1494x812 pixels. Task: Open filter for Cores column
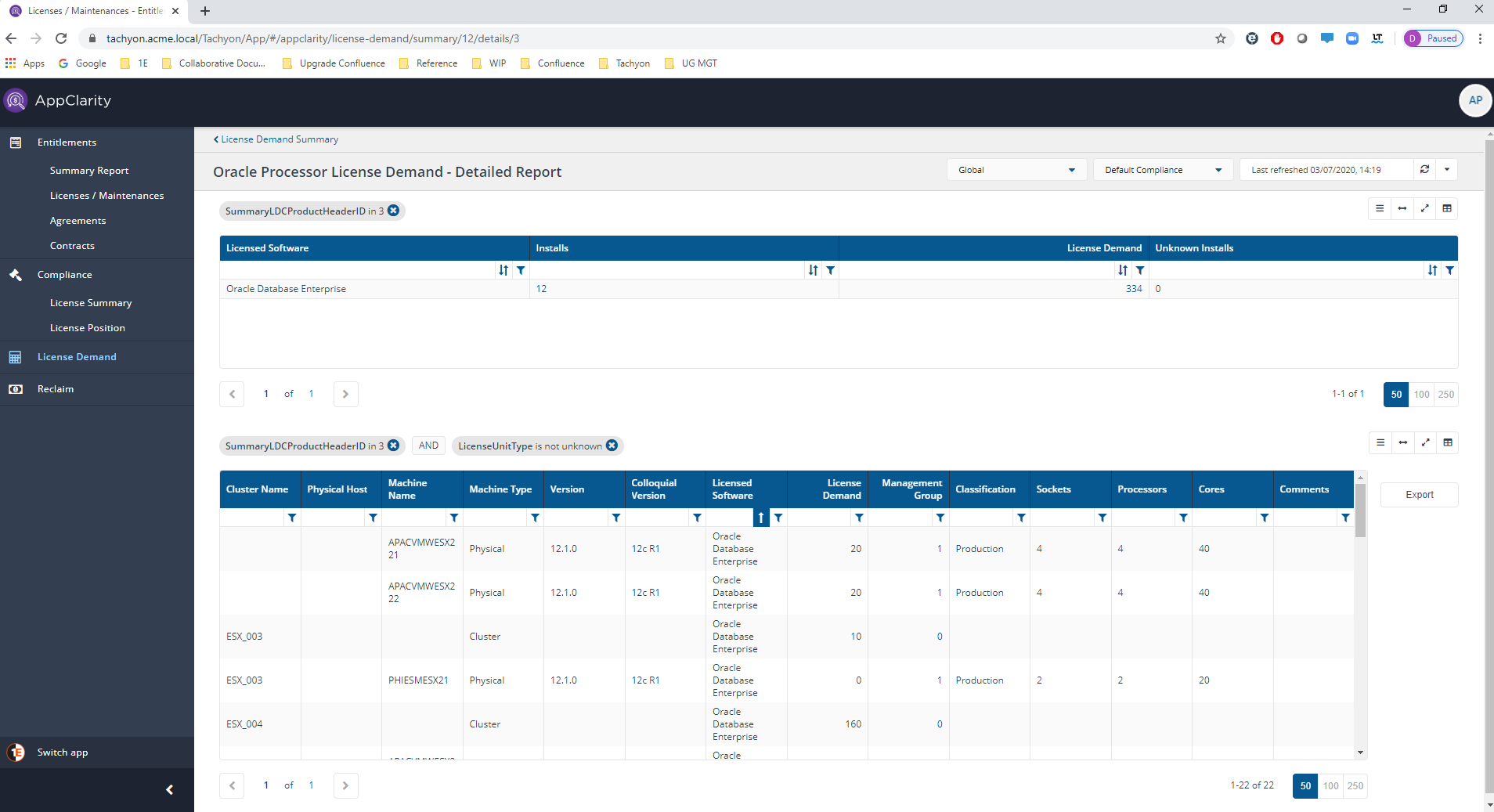point(1265,518)
